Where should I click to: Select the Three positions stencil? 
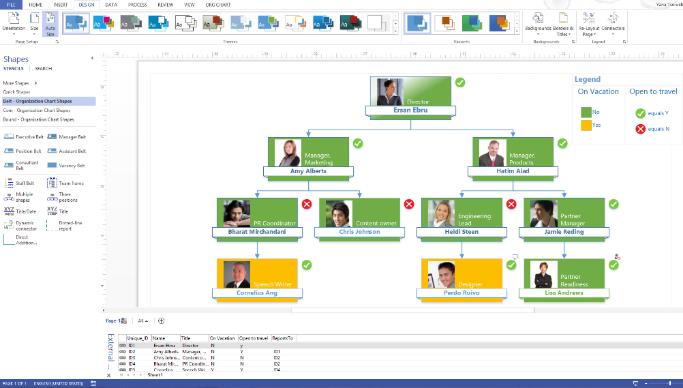[63, 197]
